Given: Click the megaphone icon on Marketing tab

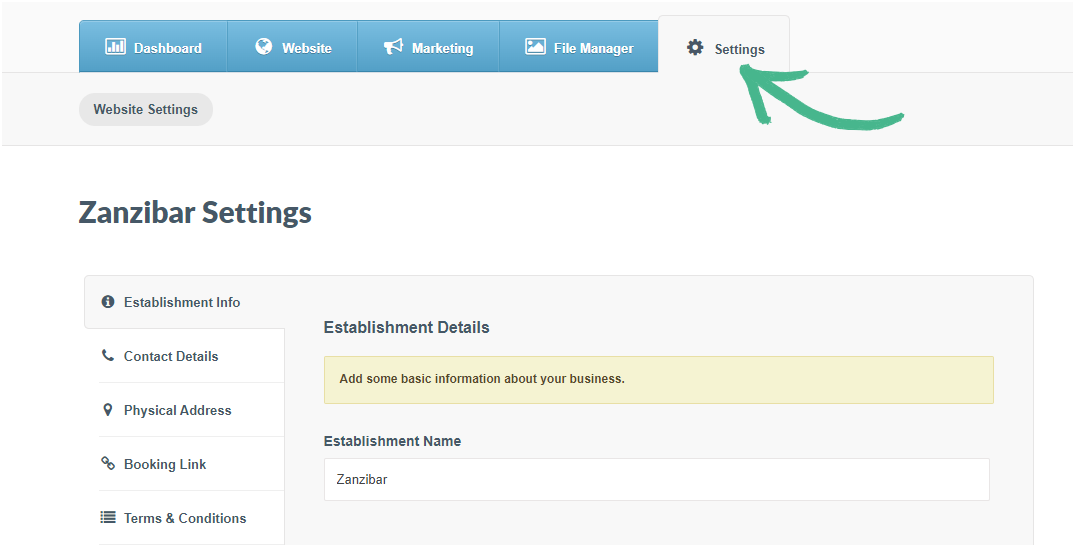Looking at the screenshot, I should point(393,47).
